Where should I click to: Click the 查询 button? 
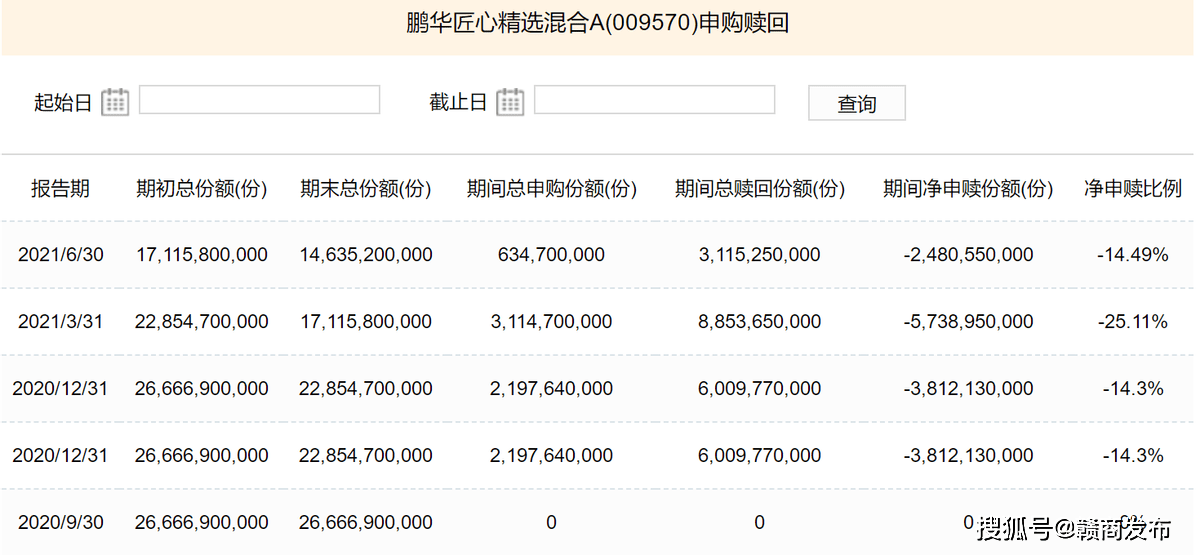[x=857, y=103]
